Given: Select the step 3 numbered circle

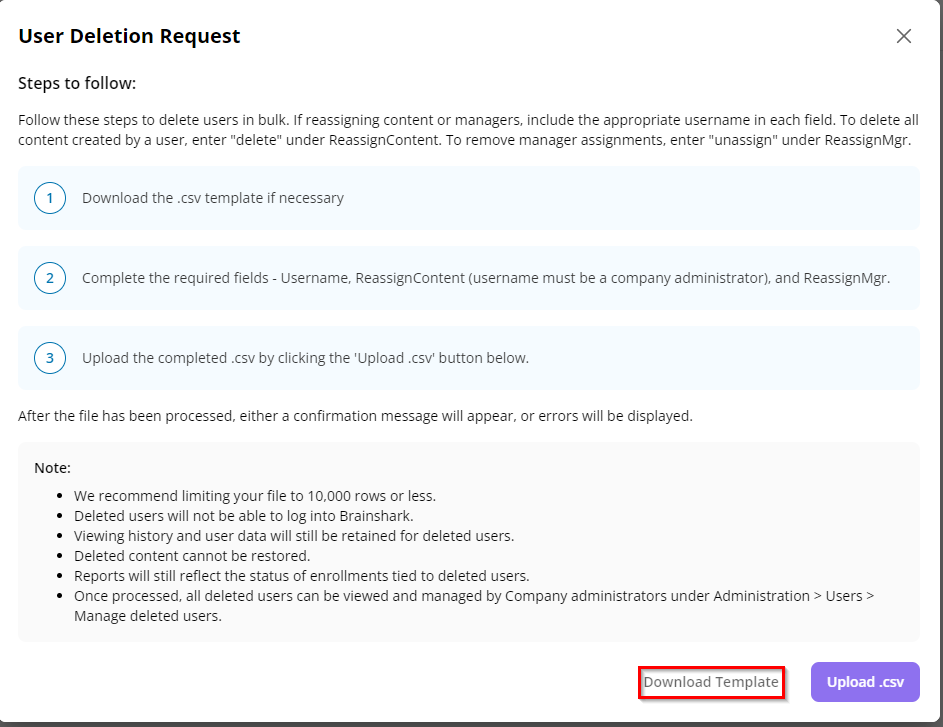Looking at the screenshot, I should click(50, 358).
